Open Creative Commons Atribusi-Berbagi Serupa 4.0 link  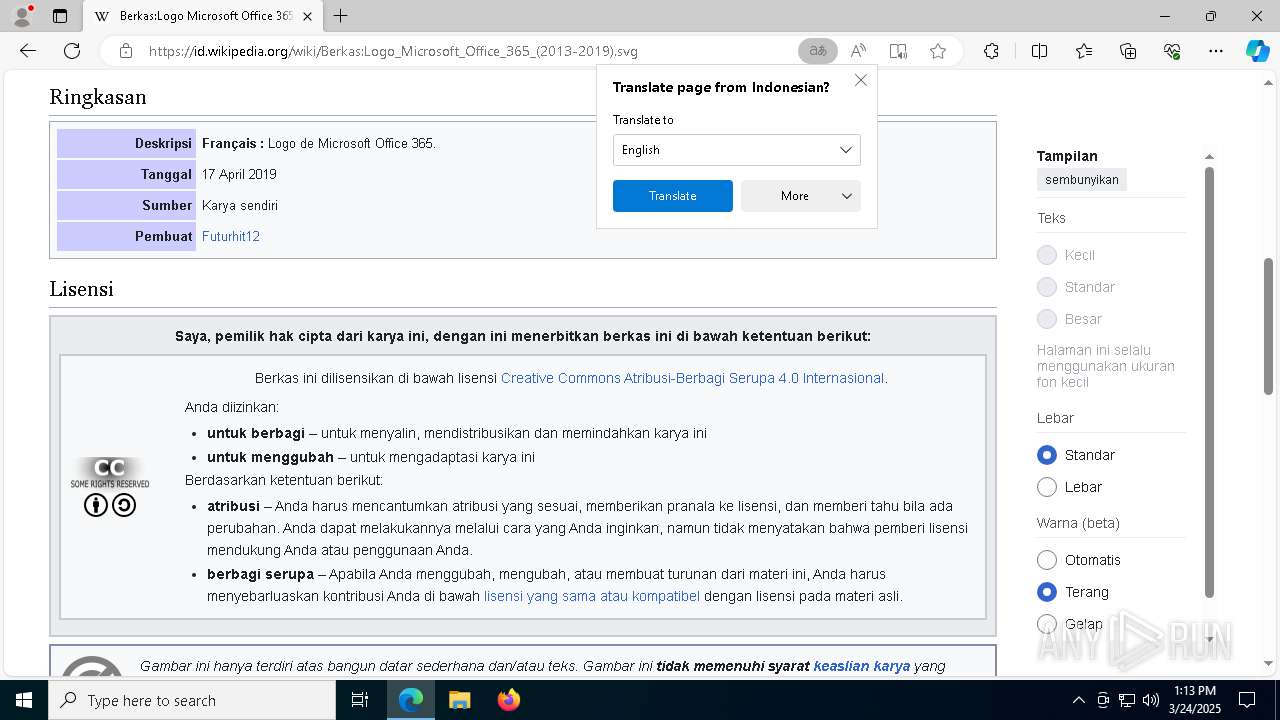(692, 378)
